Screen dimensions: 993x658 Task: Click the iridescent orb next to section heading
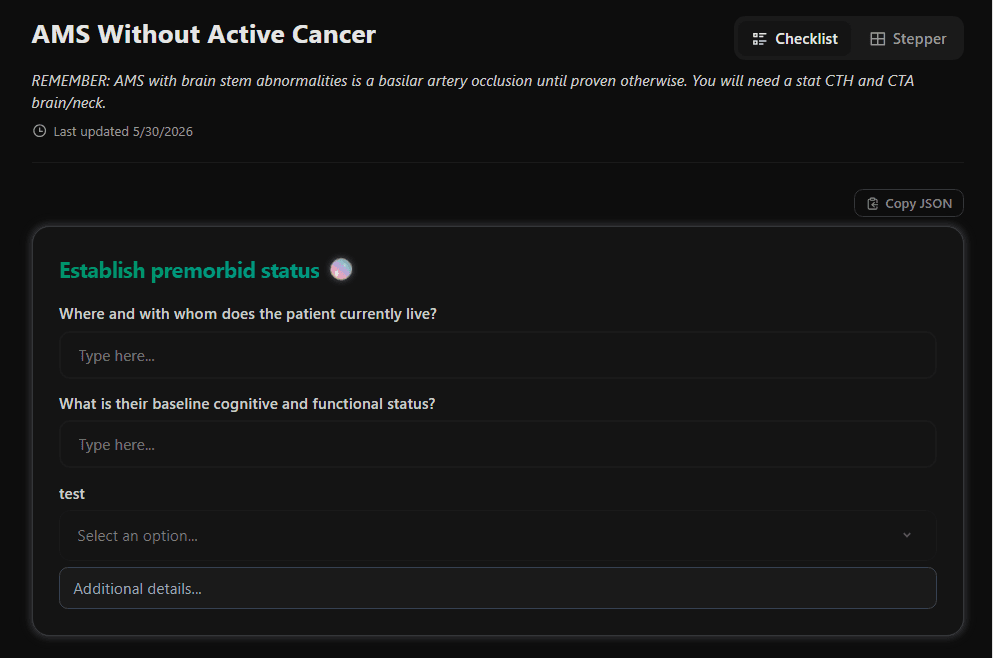341,270
